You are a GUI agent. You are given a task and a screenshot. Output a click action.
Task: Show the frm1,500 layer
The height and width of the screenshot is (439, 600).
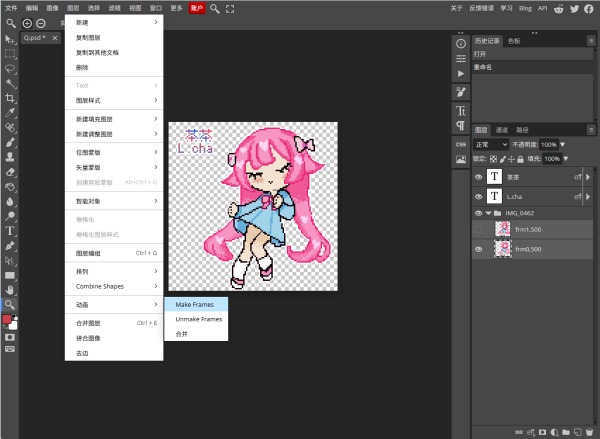(478, 229)
